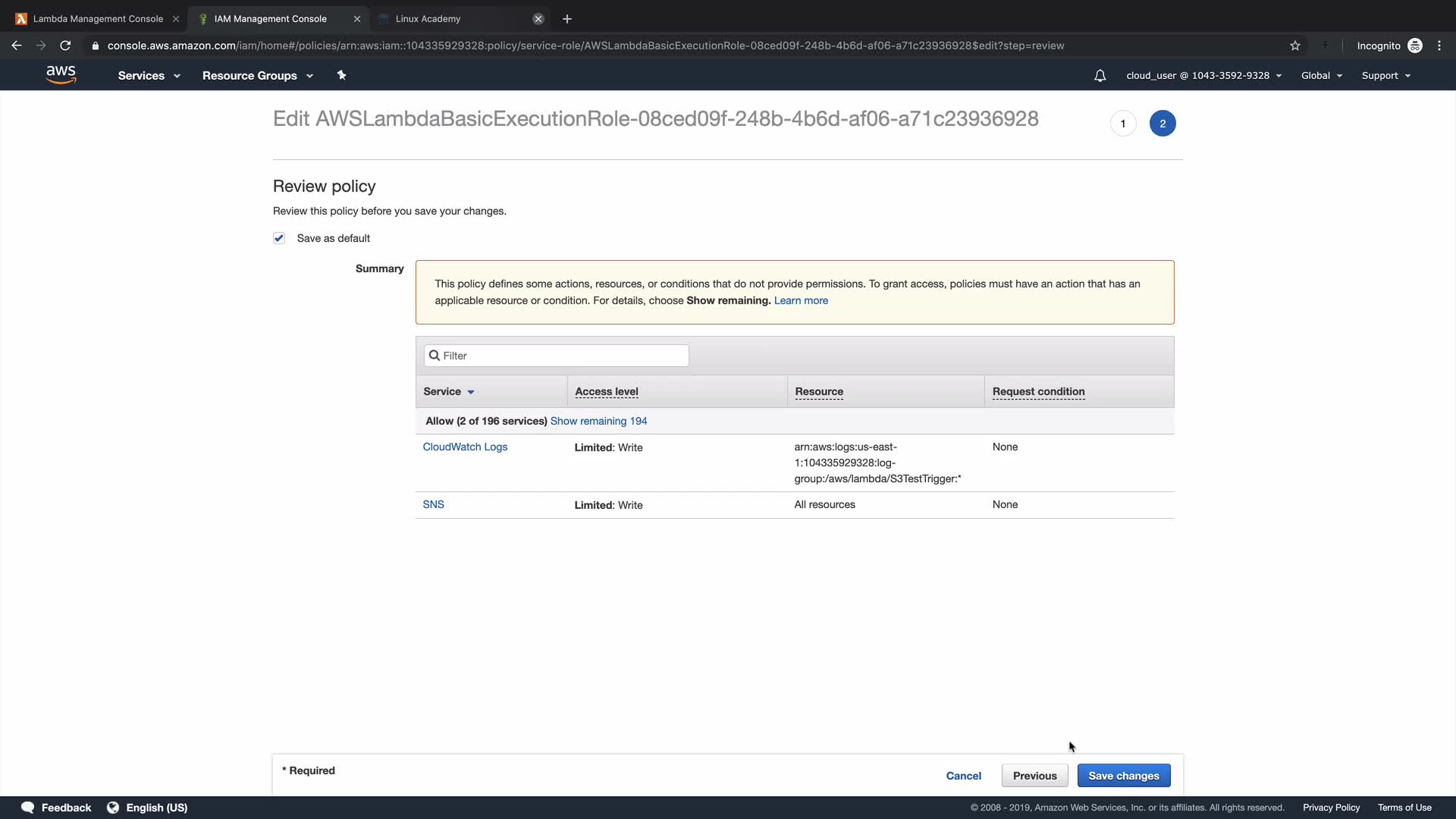This screenshot has width=1456, height=819.
Task: Open Chrome three-dot menu
Action: [x=1439, y=45]
